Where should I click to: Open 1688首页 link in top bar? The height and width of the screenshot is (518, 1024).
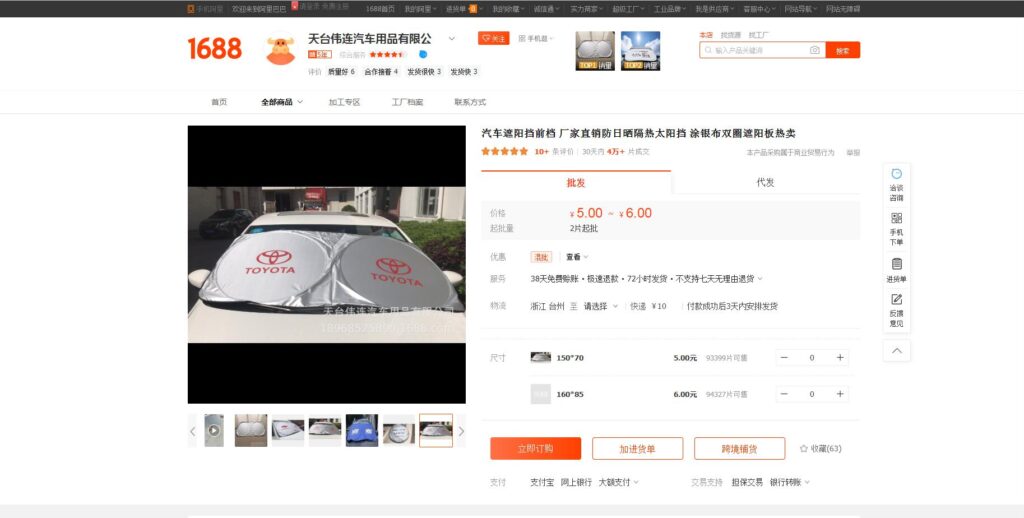click(x=380, y=9)
